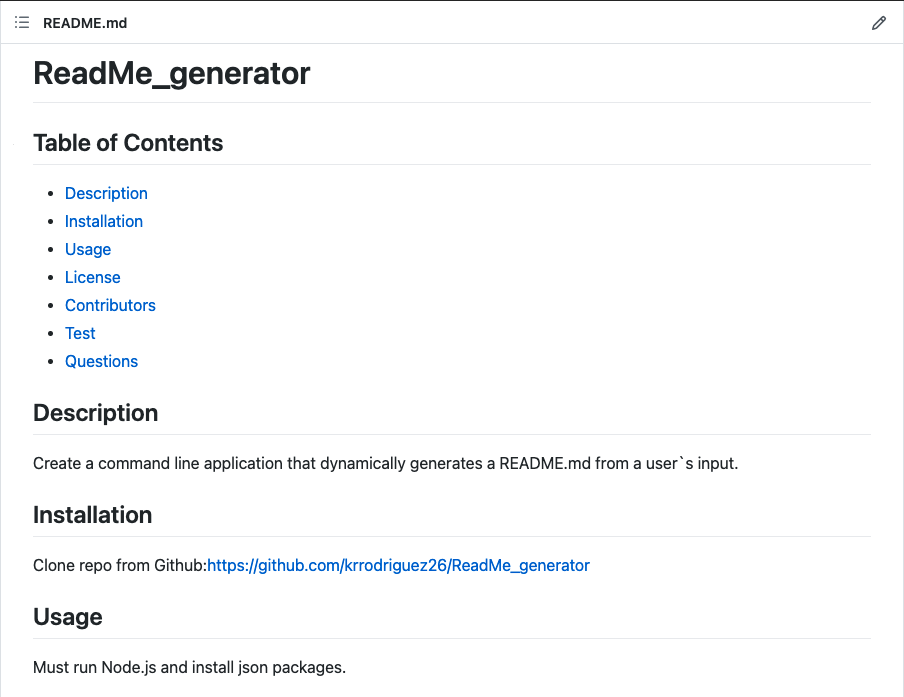The image size is (904, 697).
Task: Open the Description link
Action: point(106,193)
